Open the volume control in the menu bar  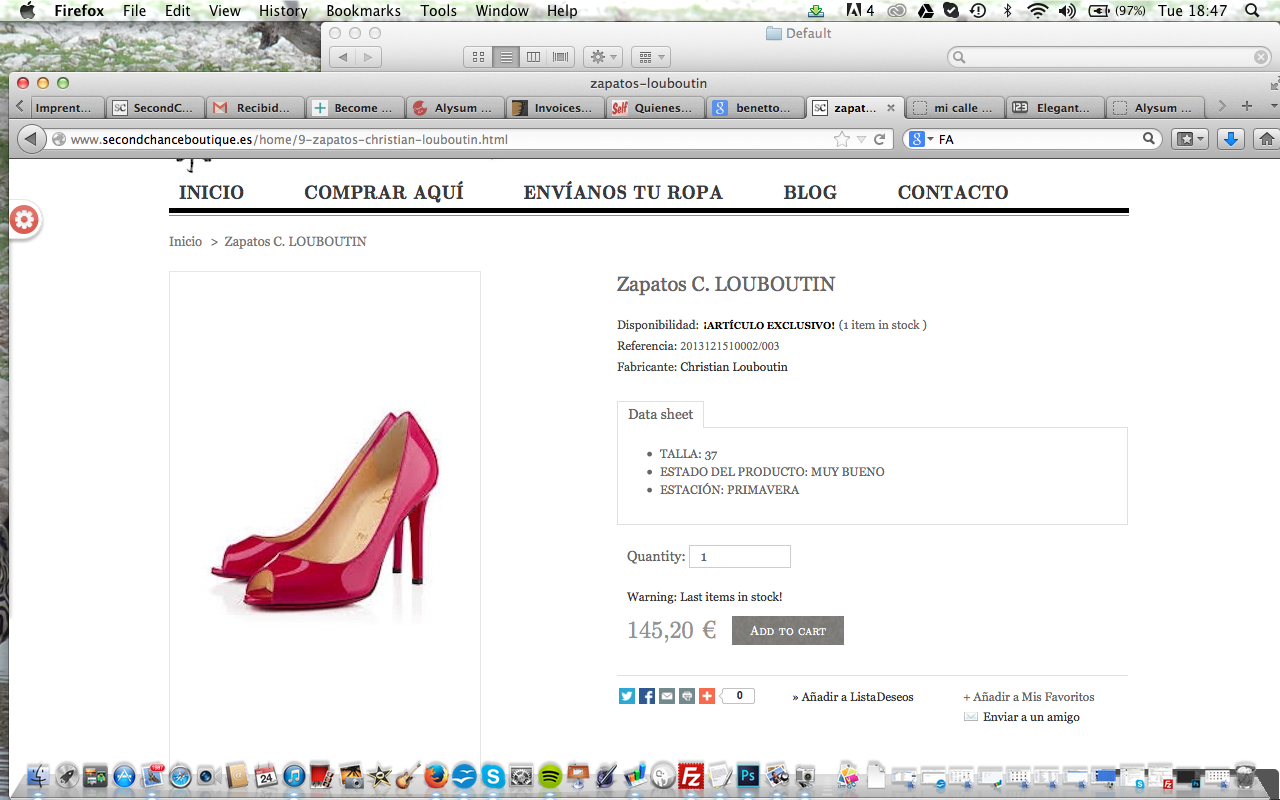tap(1067, 11)
